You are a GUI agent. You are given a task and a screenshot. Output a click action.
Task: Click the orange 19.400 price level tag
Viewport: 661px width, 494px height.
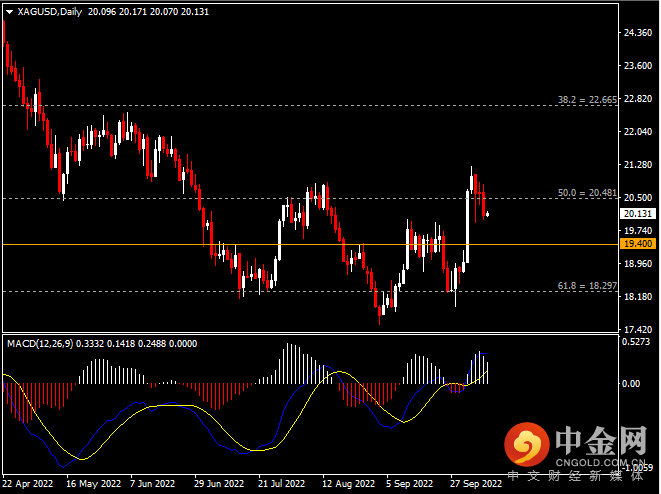tap(638, 244)
